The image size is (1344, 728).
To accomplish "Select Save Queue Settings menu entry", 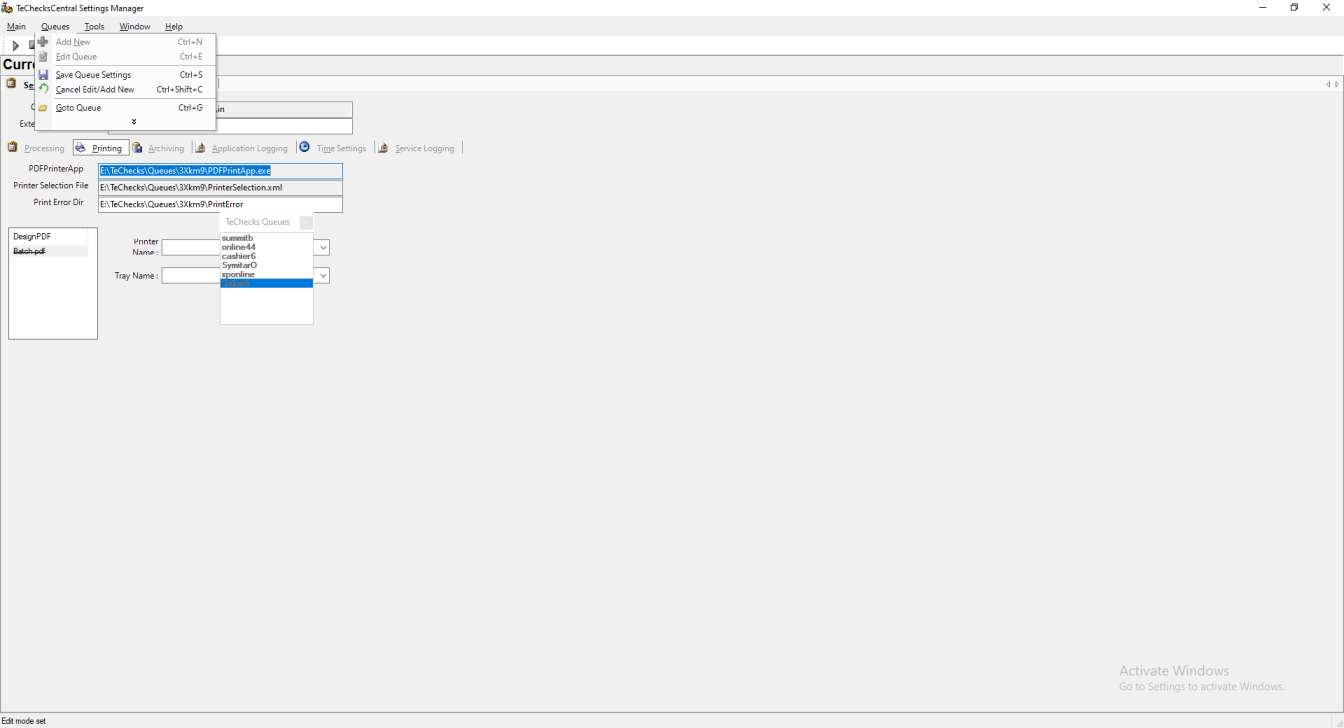I will 125,75.
